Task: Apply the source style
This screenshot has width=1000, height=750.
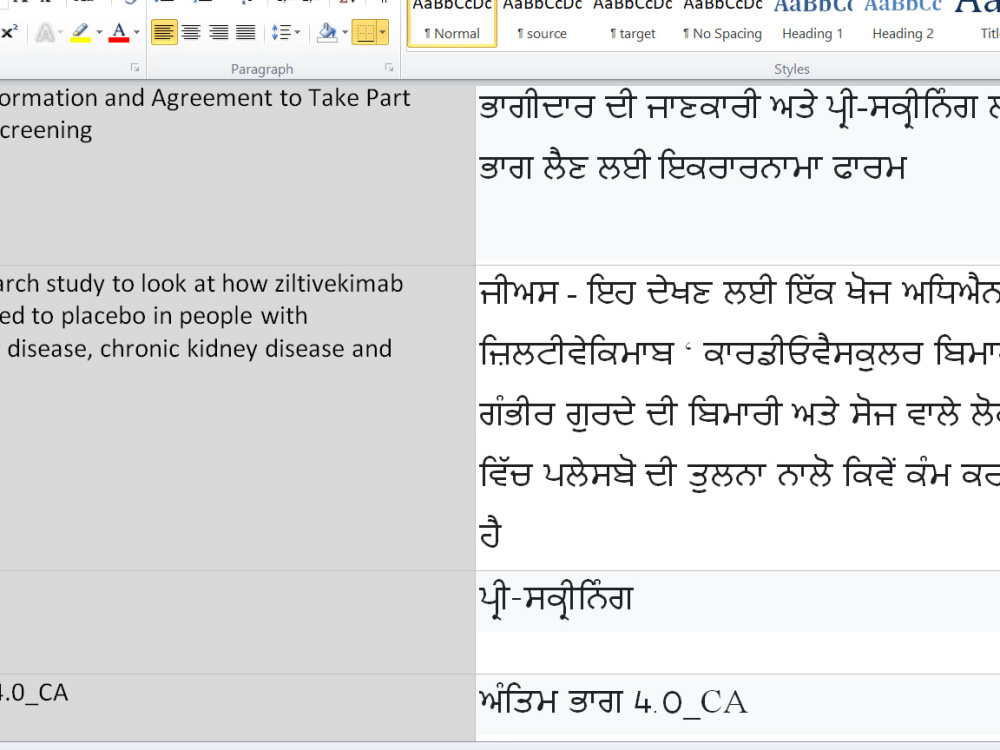Action: point(542,23)
